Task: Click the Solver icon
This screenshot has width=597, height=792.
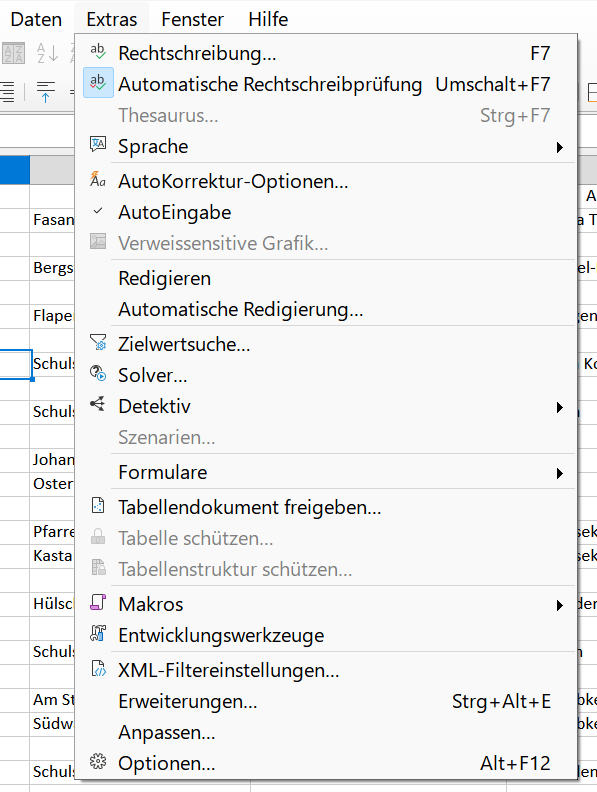Action: [98, 374]
